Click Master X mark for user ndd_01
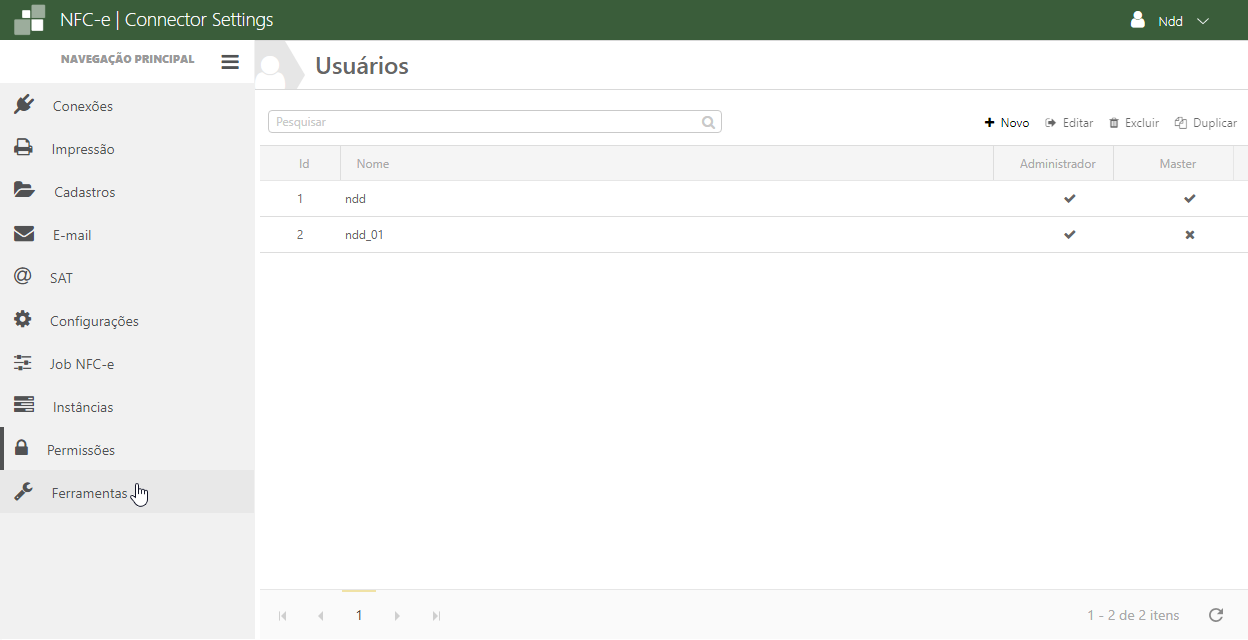1248x640 pixels. (x=1189, y=235)
